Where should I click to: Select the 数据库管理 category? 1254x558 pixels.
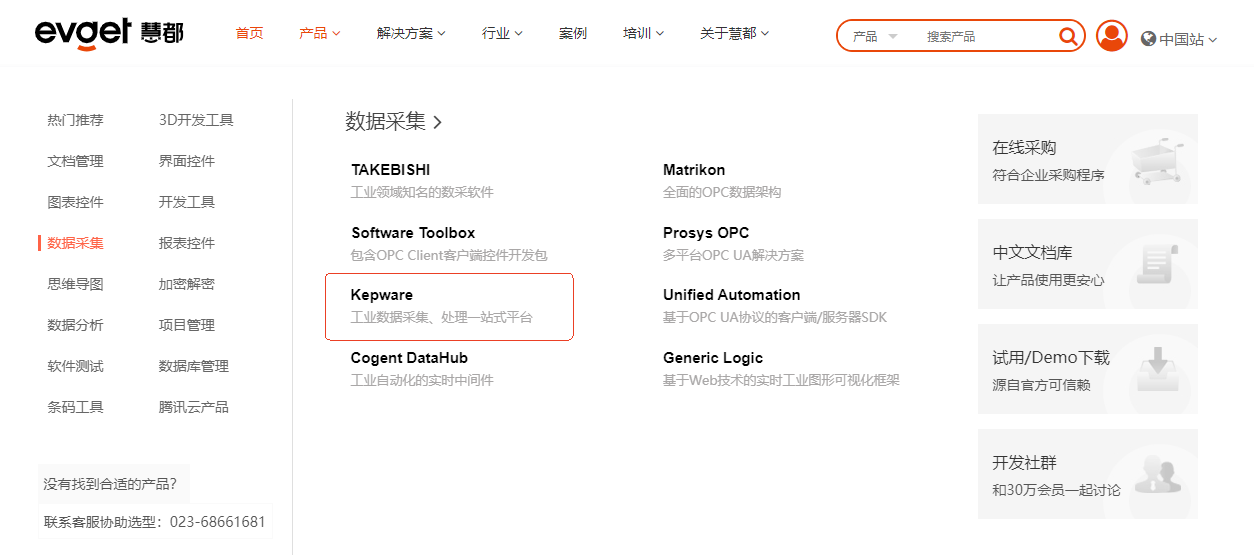tap(194, 366)
